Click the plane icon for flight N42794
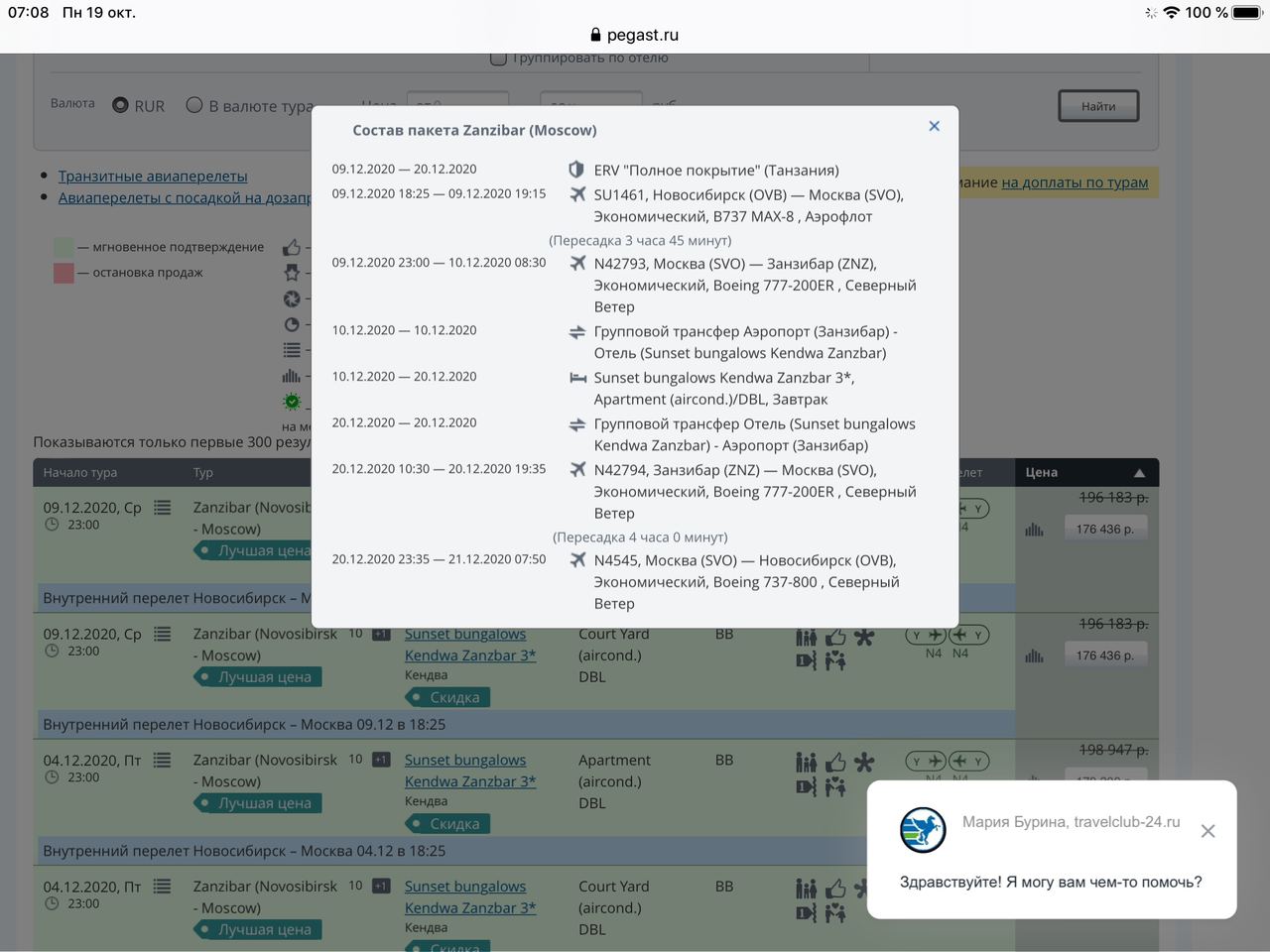 pos(577,469)
